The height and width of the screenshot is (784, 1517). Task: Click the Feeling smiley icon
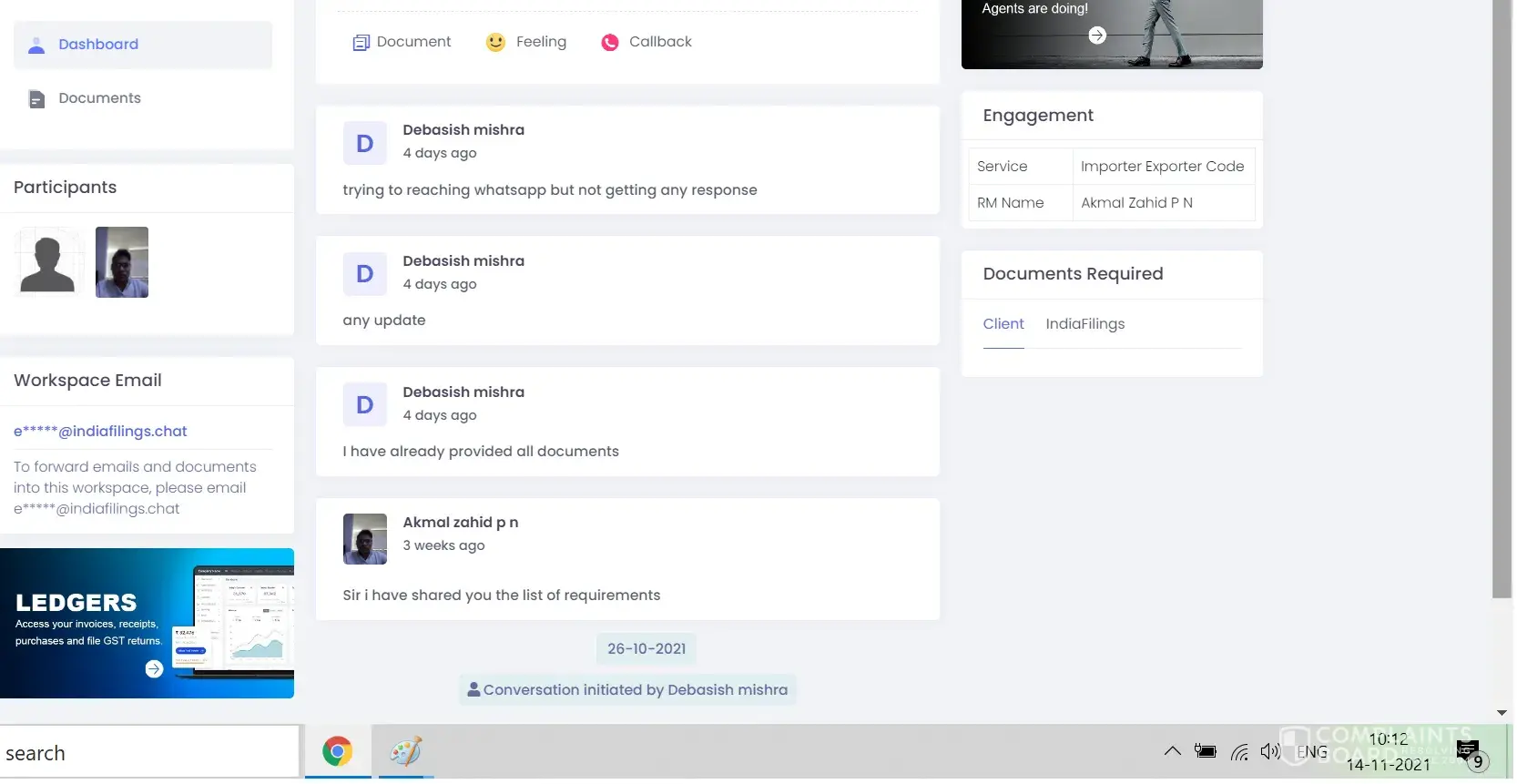click(x=495, y=43)
